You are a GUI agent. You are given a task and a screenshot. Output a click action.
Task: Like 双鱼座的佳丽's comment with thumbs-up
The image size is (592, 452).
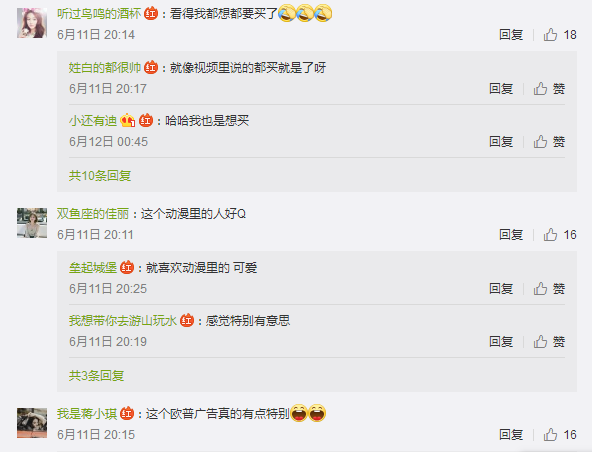(560, 235)
